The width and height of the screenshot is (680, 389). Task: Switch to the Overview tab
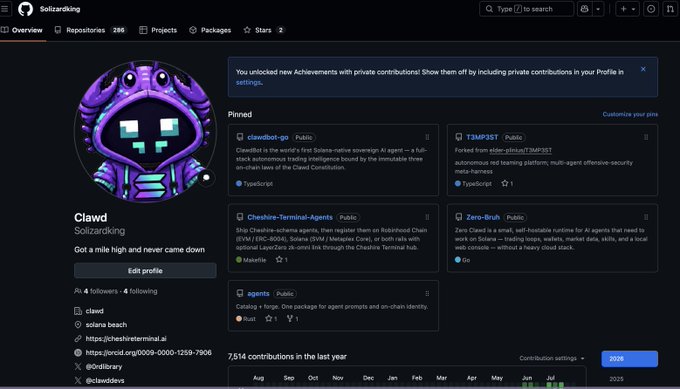pyautogui.click(x=22, y=30)
